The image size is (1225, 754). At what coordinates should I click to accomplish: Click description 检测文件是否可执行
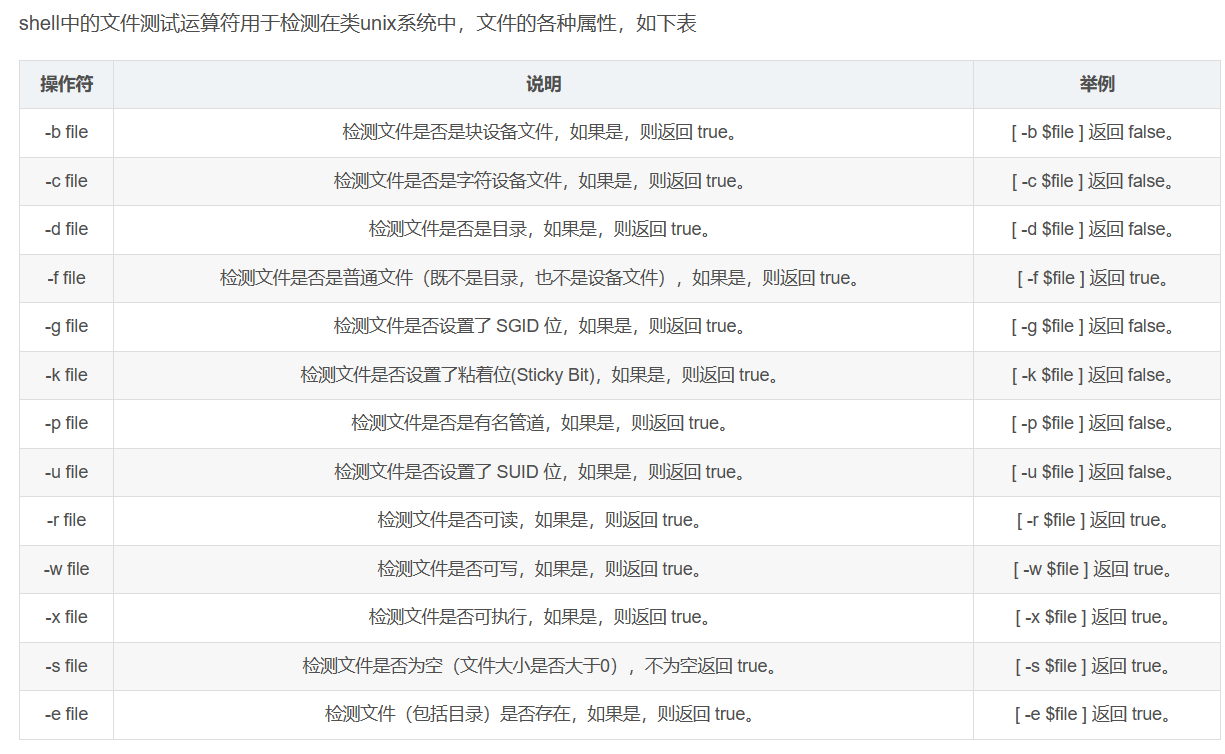(543, 617)
